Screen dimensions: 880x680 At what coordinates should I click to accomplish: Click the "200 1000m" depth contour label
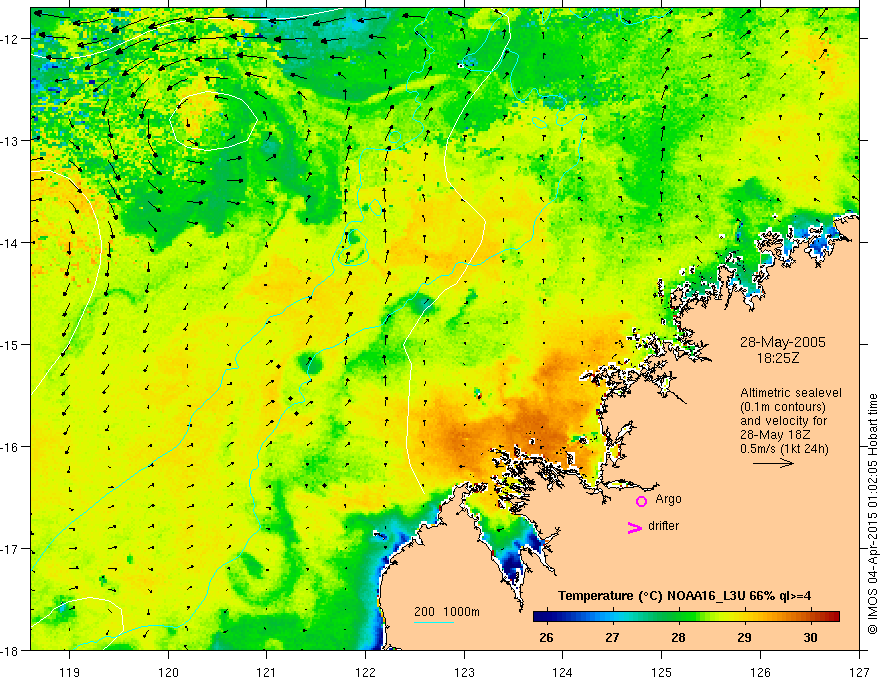coord(447,612)
